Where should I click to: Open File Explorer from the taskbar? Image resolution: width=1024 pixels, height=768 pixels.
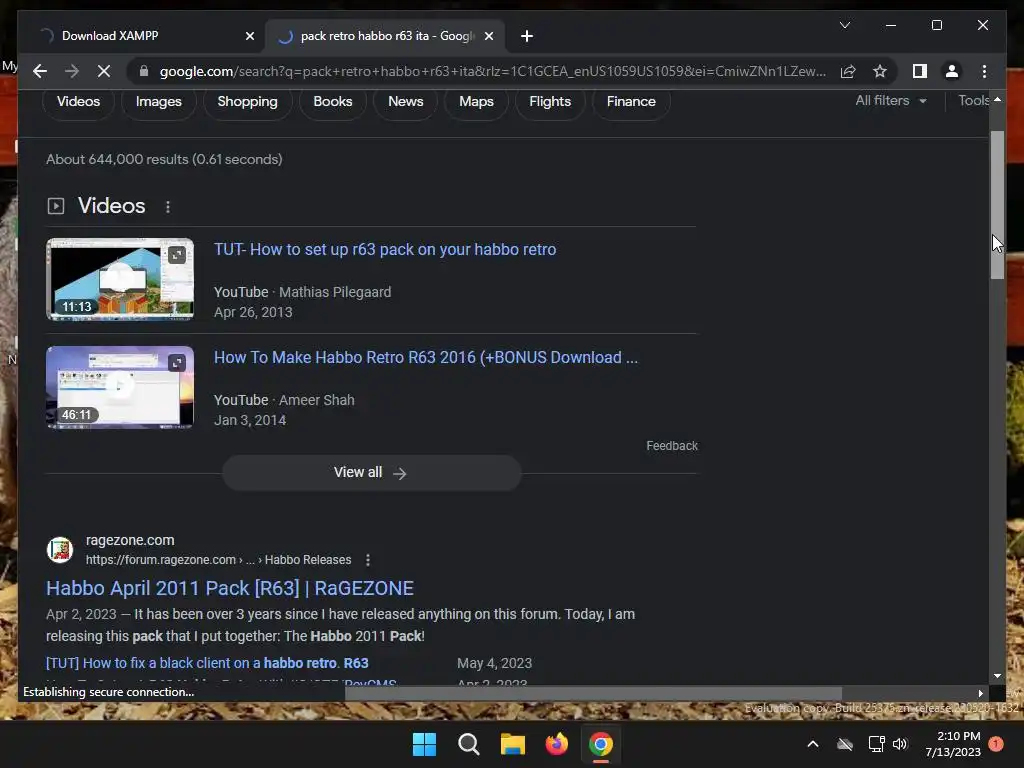(513, 744)
